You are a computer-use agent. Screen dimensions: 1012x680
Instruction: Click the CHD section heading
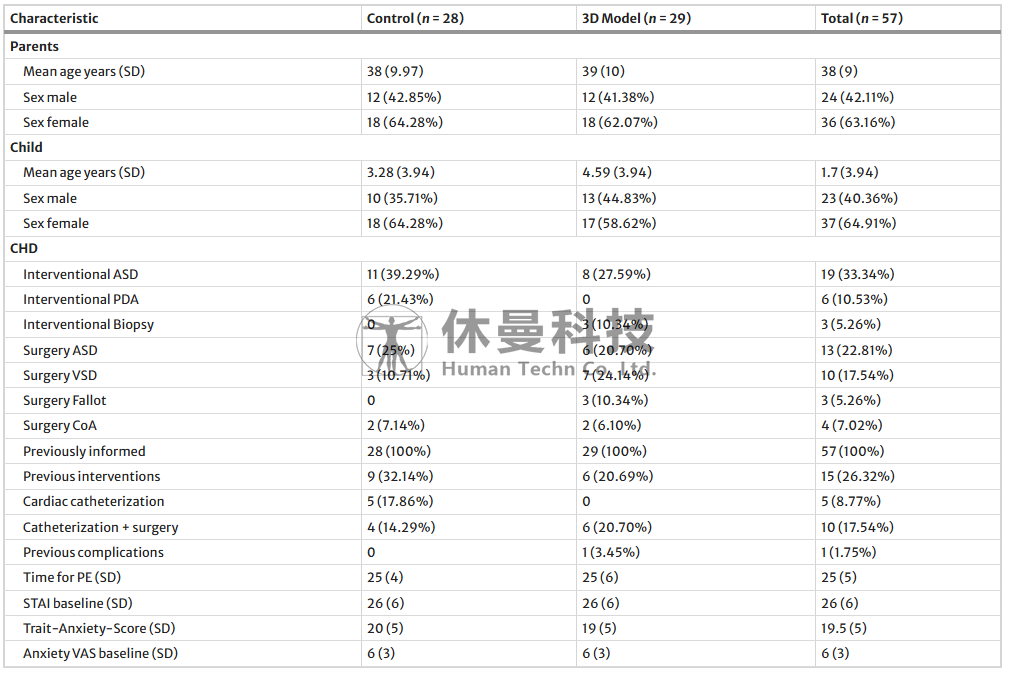click(x=24, y=248)
